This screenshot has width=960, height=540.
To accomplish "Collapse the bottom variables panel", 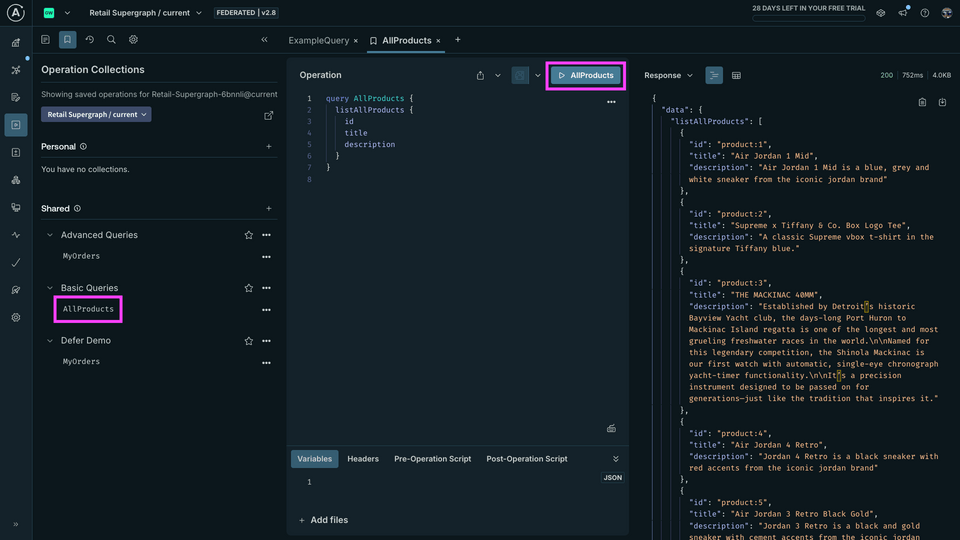I will [616, 459].
